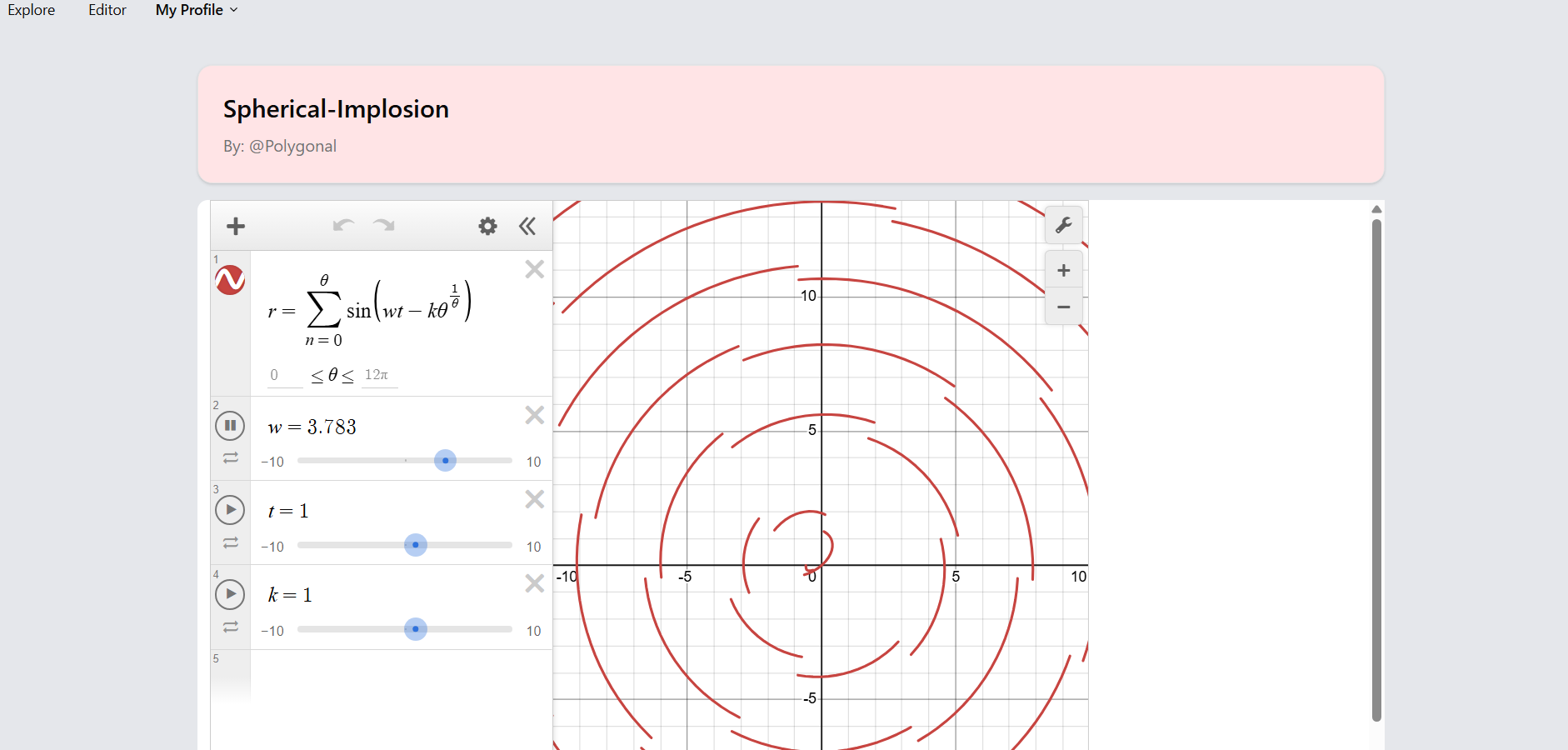Pause the w slider animation
The image size is (1568, 750).
pyautogui.click(x=230, y=426)
